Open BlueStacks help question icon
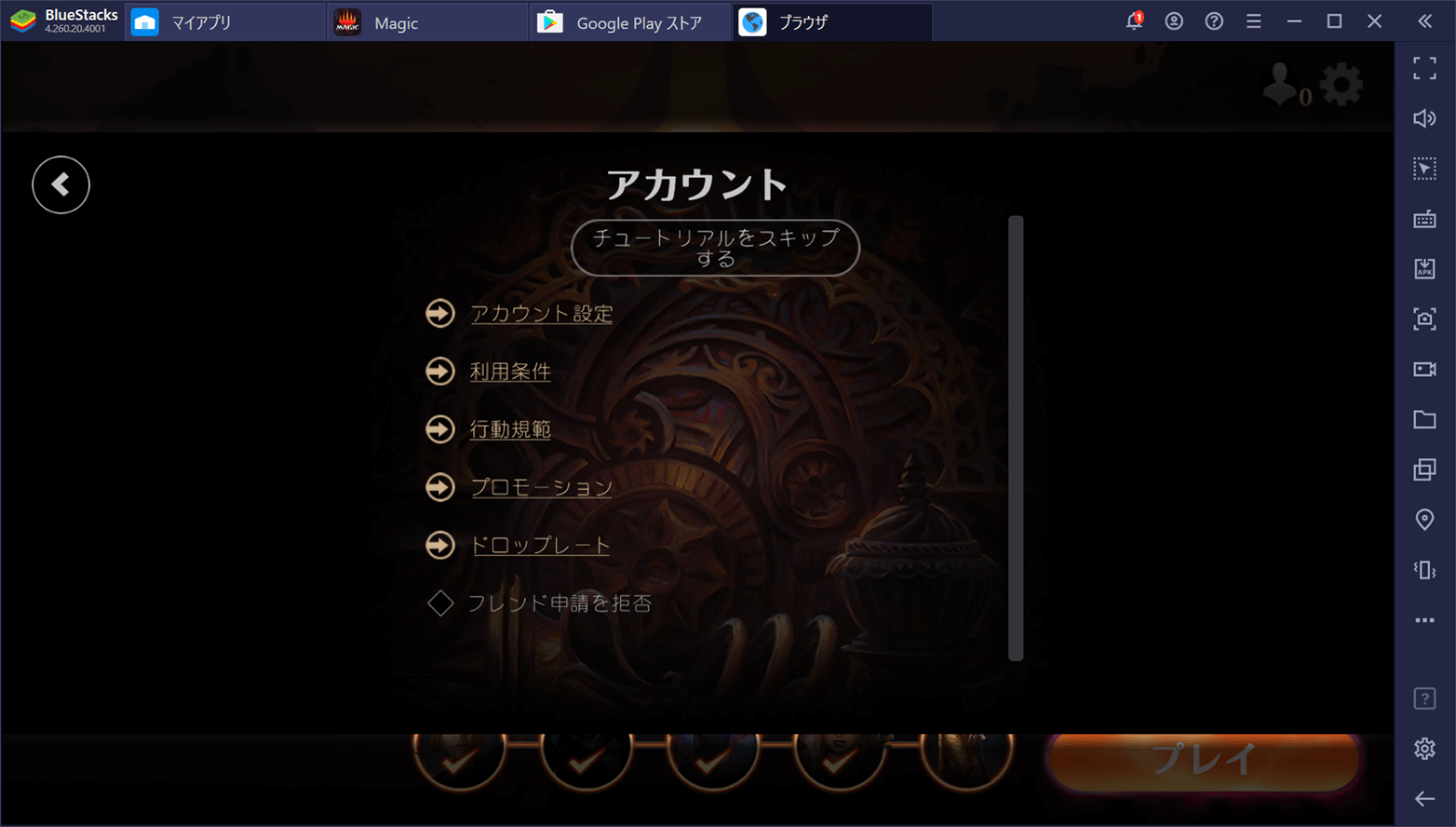The height and width of the screenshot is (827, 1456). point(1214,20)
